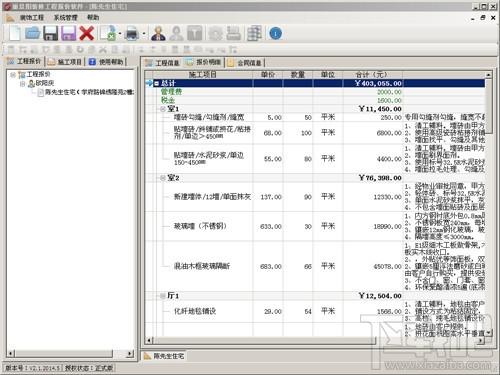
Task: Collapse the 总计 row
Action: (157, 83)
